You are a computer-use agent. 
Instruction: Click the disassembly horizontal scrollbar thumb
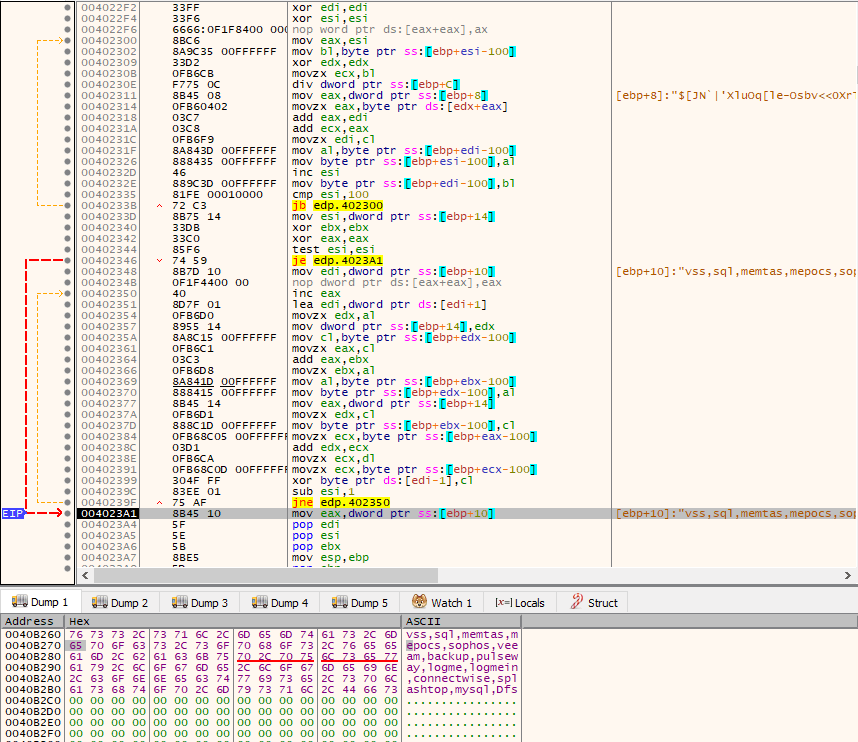266,575
